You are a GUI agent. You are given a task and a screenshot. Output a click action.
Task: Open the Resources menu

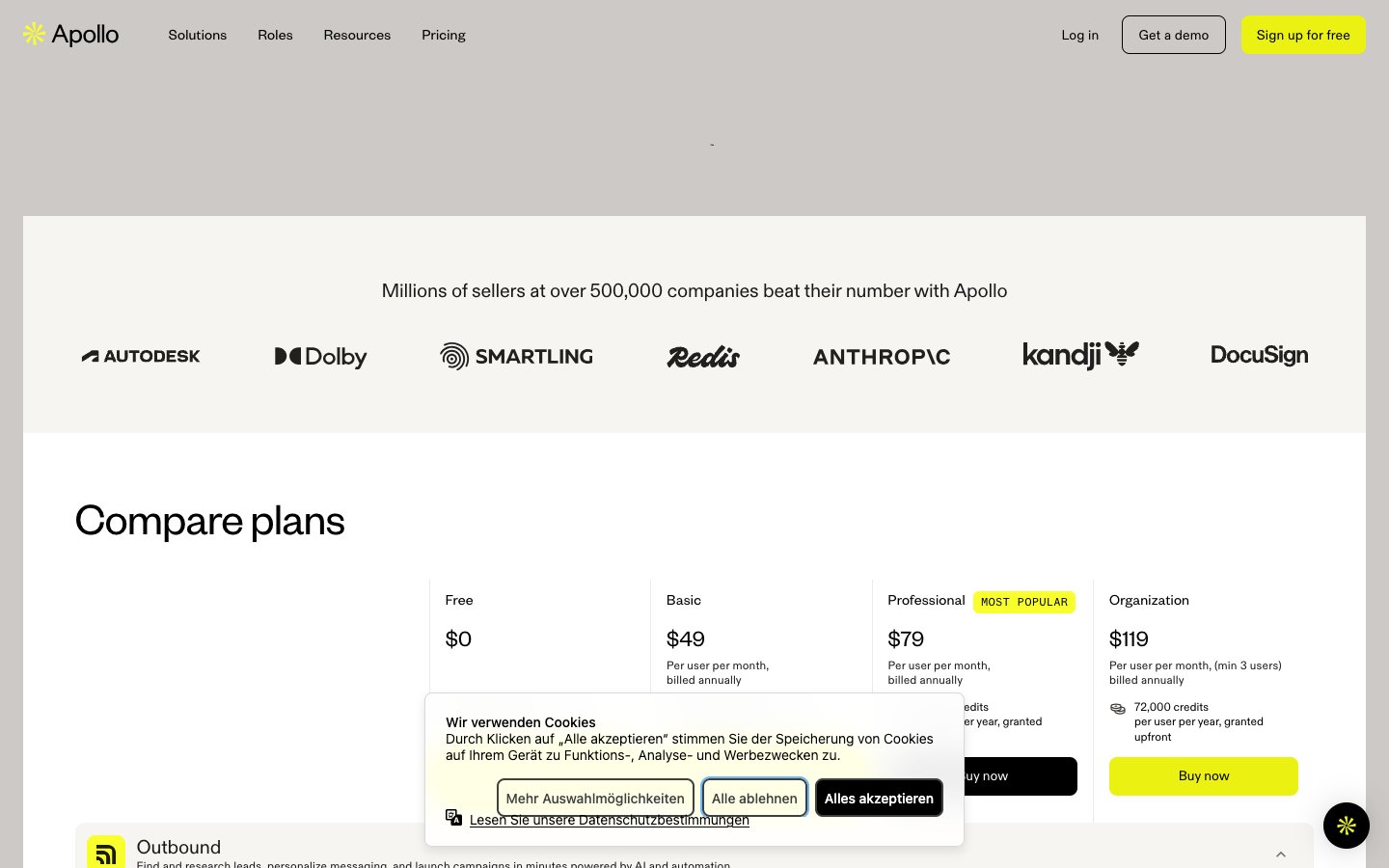coord(357,35)
